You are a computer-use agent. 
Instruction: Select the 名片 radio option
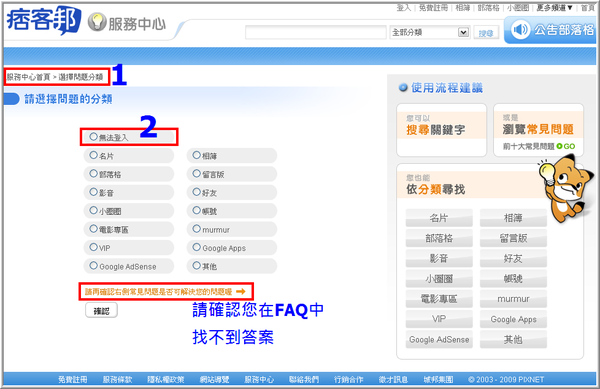point(93,155)
